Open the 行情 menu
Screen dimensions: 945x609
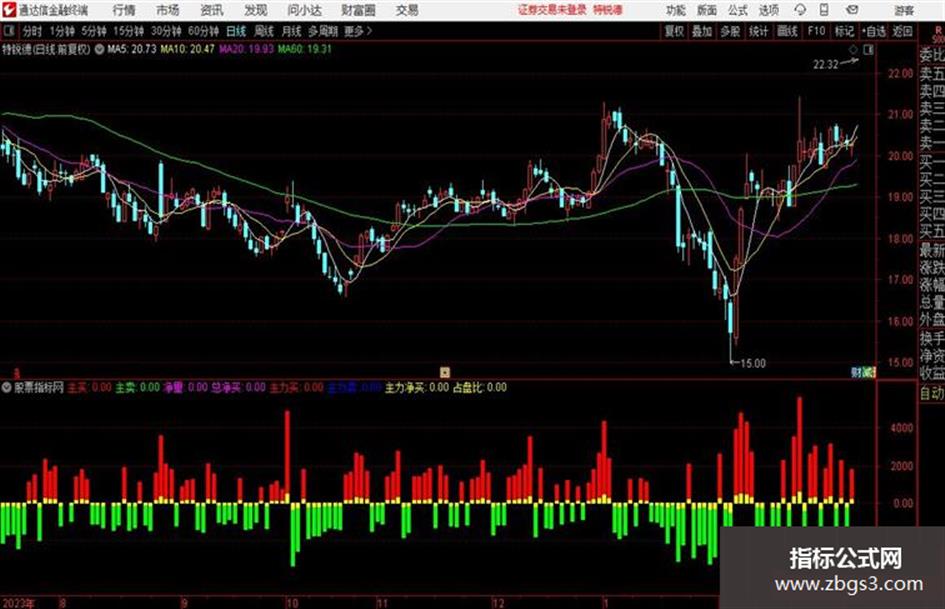pos(124,10)
